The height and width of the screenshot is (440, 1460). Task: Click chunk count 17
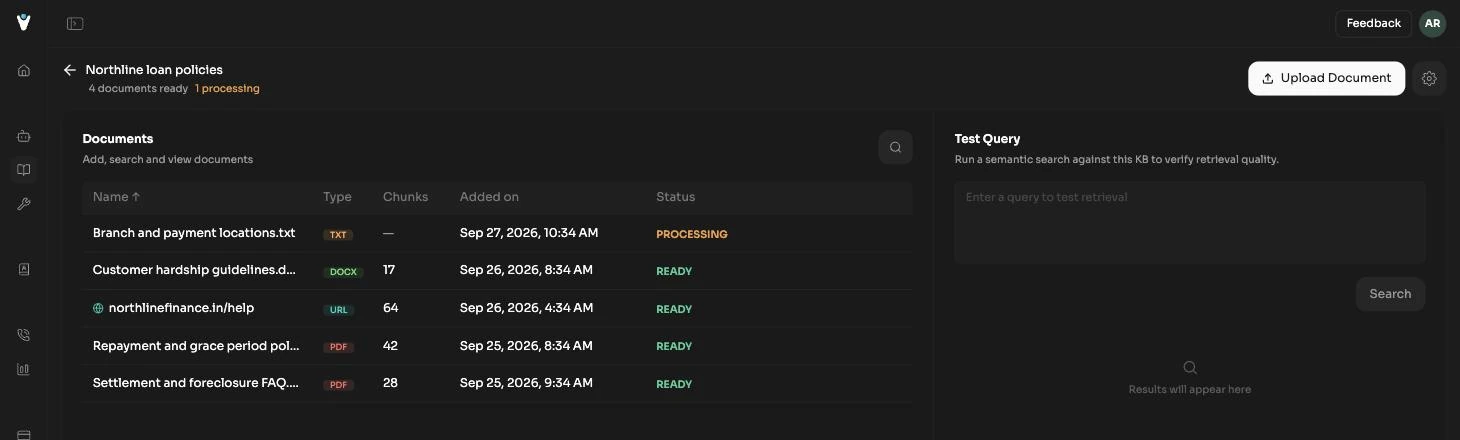click(x=389, y=270)
